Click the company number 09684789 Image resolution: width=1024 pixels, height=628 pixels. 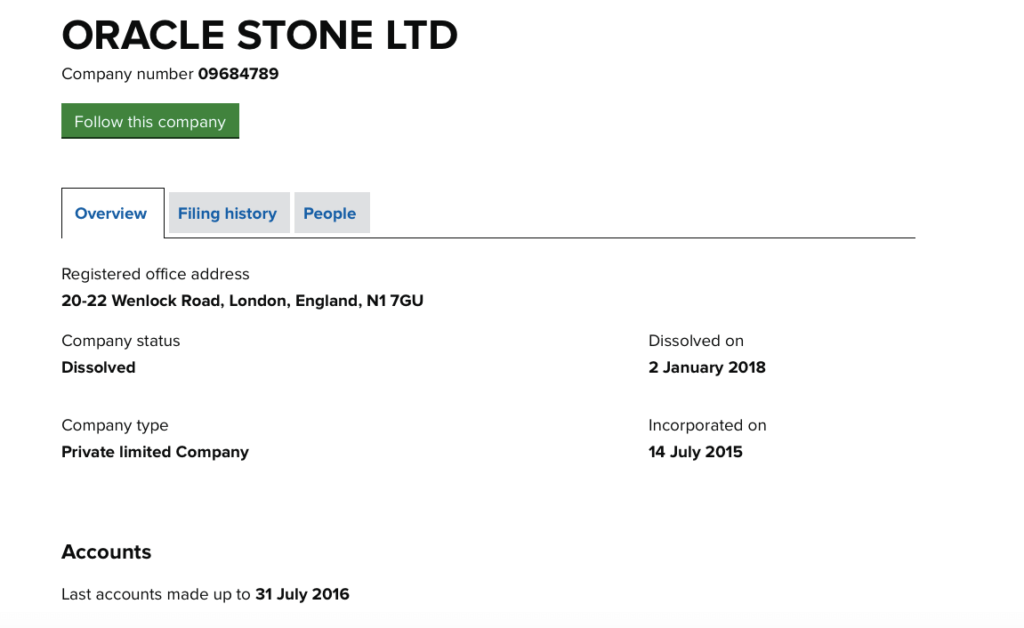coord(238,74)
